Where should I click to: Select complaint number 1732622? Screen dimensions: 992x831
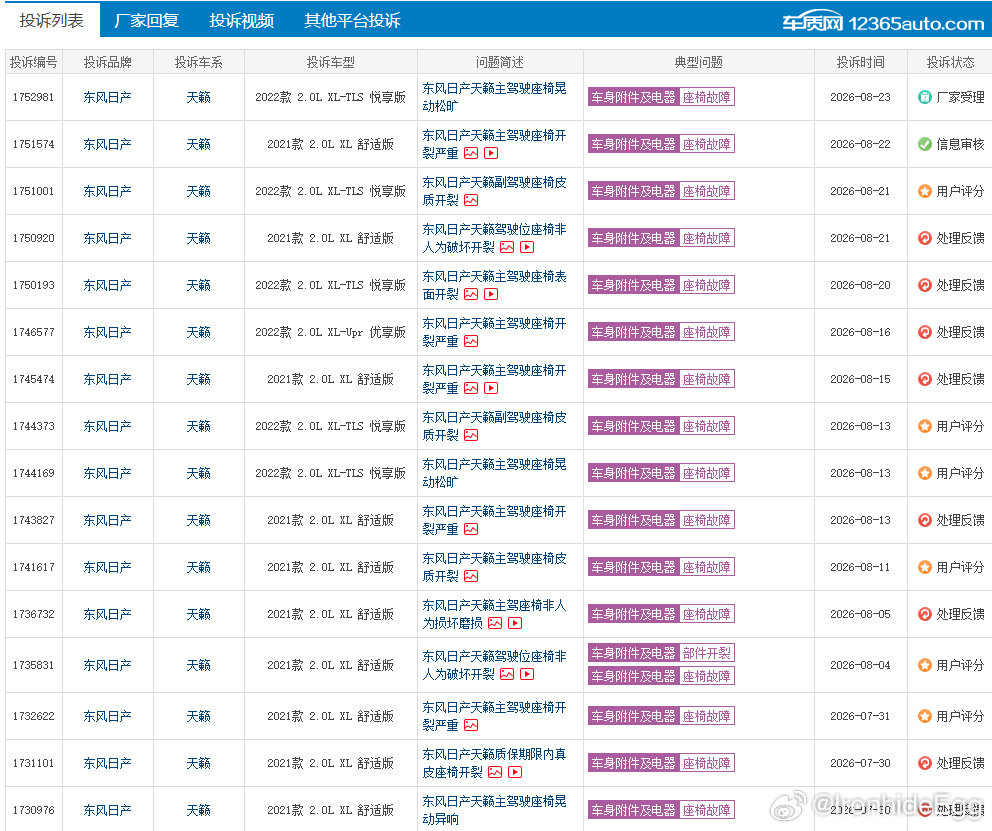34,716
